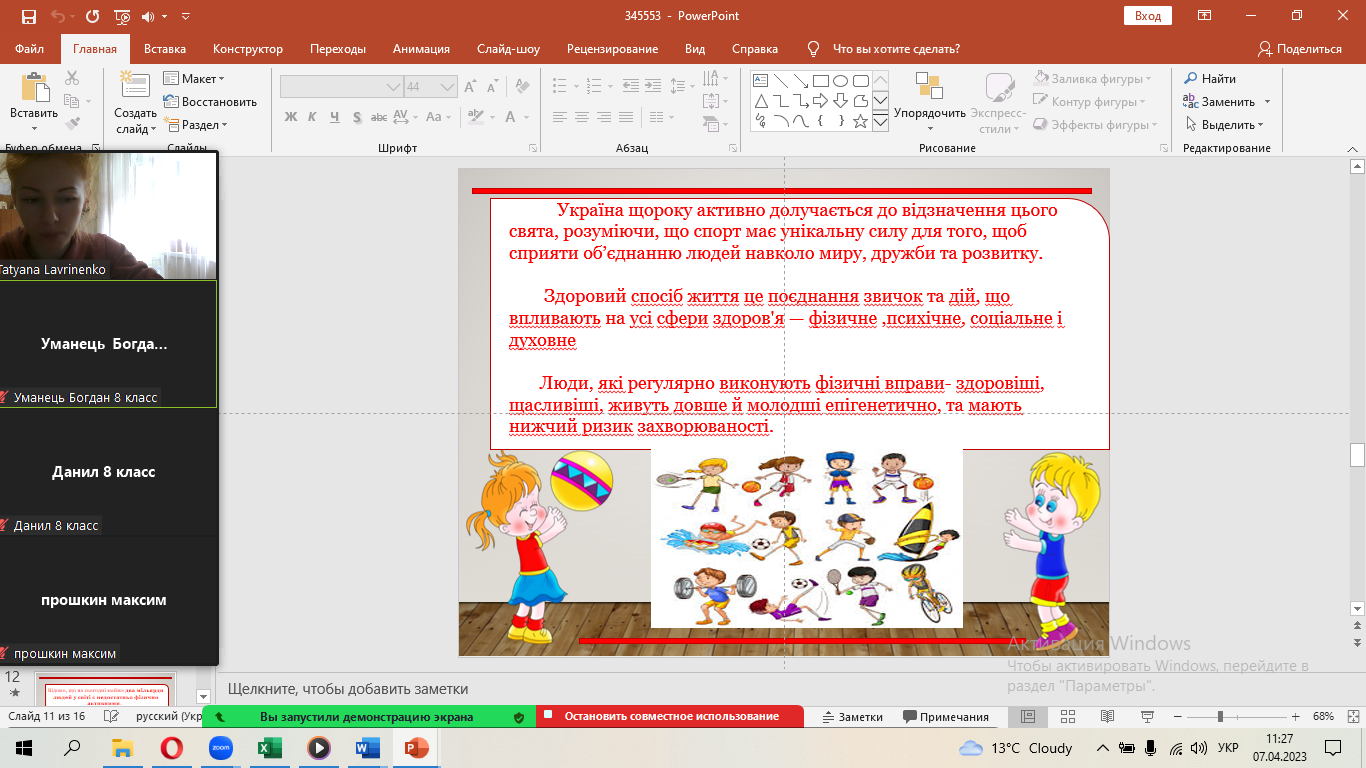1366x768 pixels.
Task: Toggle underline Ч formatting
Action: [x=334, y=117]
